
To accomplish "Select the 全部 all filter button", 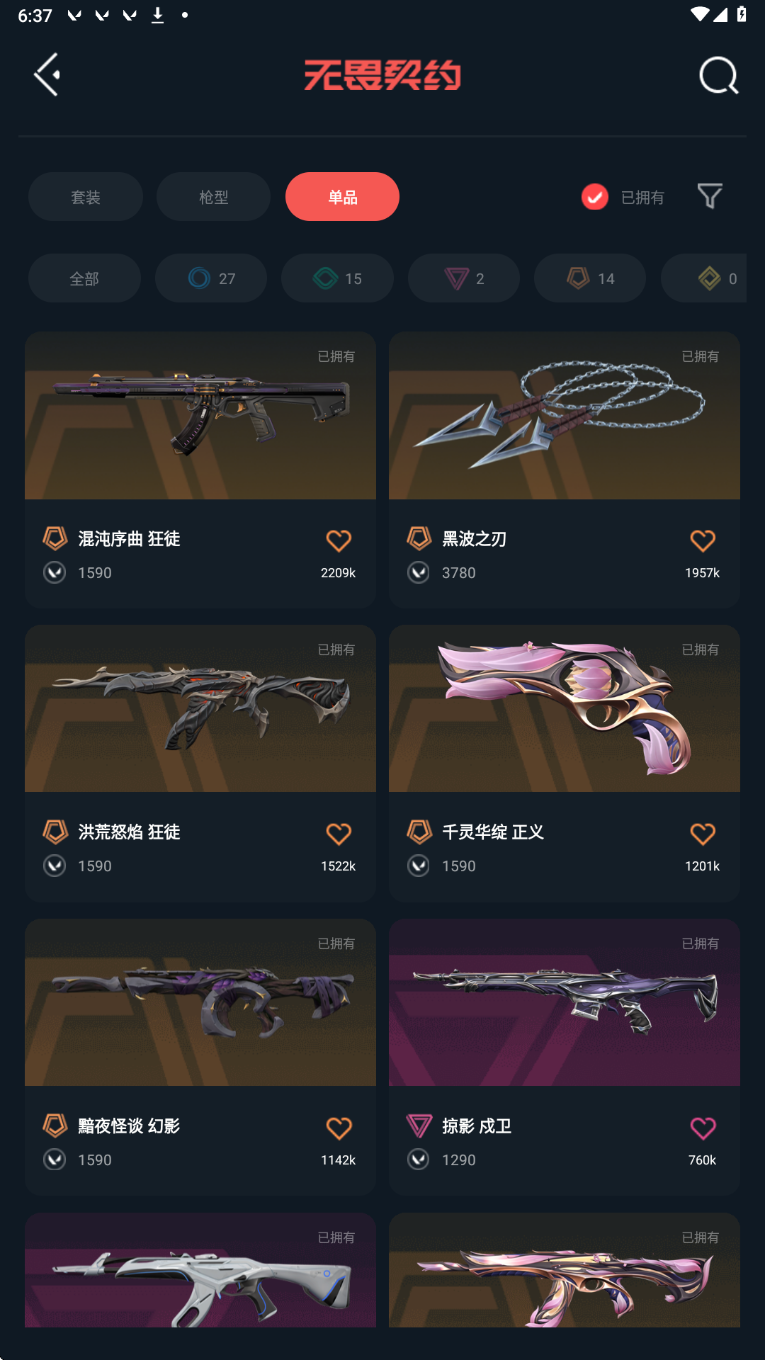I will tap(84, 278).
